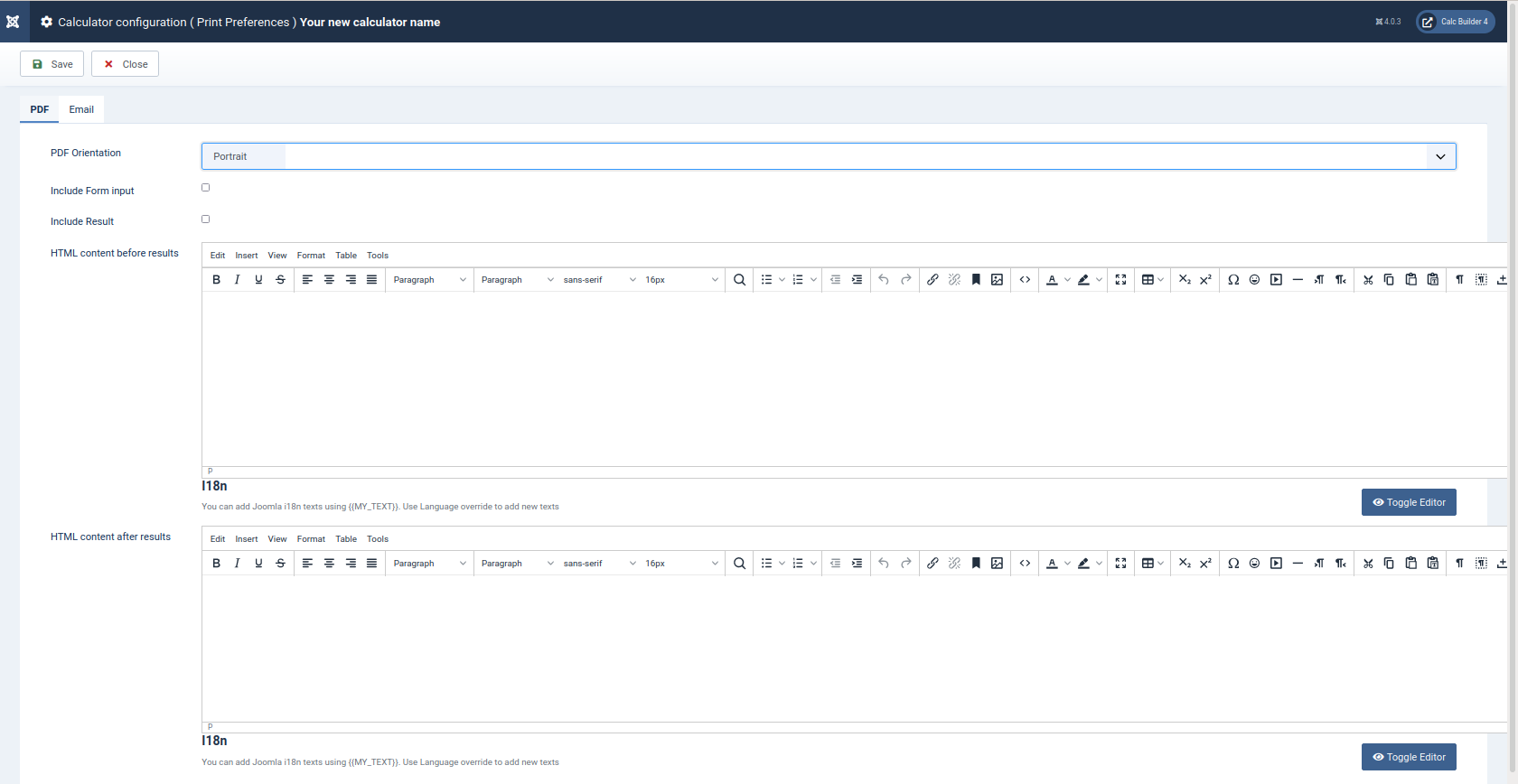This screenshot has height=784, width=1518.
Task: Center align text in the before-results editor
Action: [x=329, y=280]
